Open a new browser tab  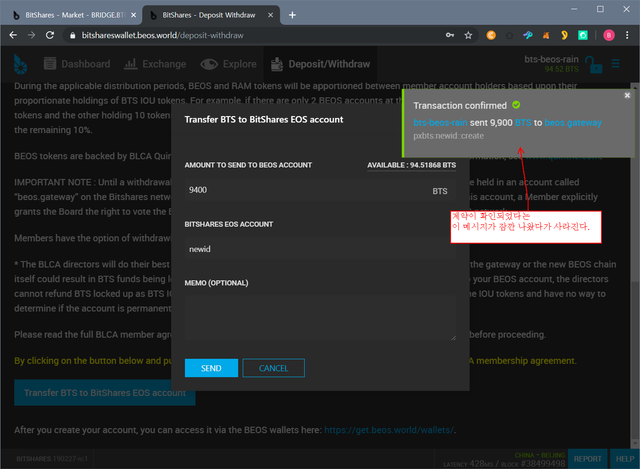coord(292,15)
